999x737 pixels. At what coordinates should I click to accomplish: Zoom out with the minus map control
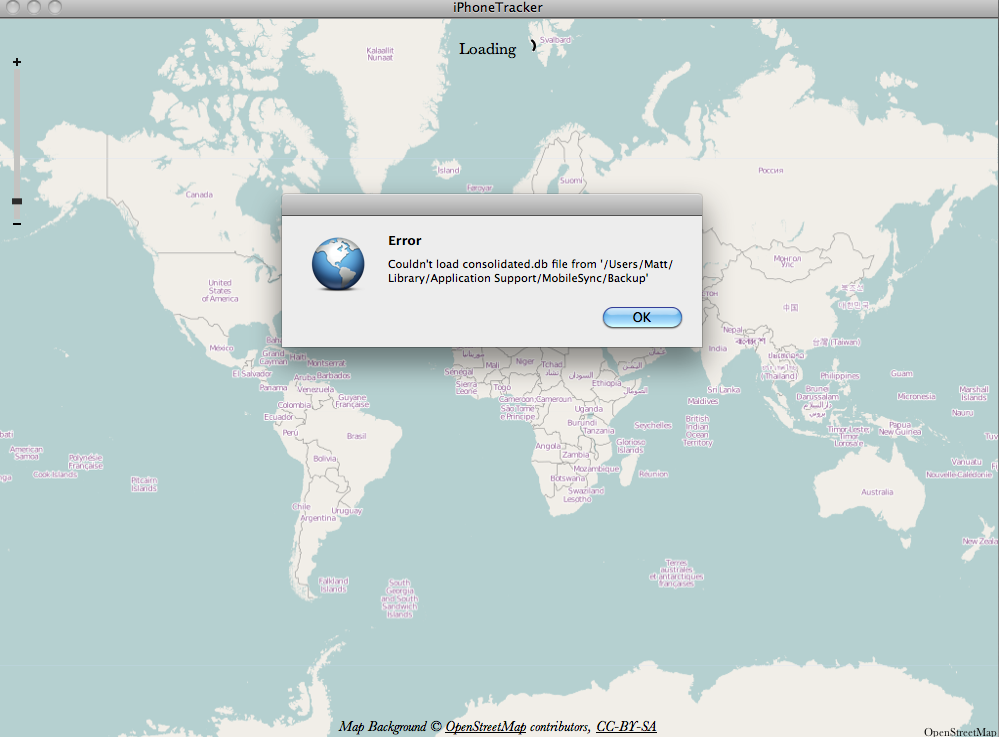coord(17,224)
